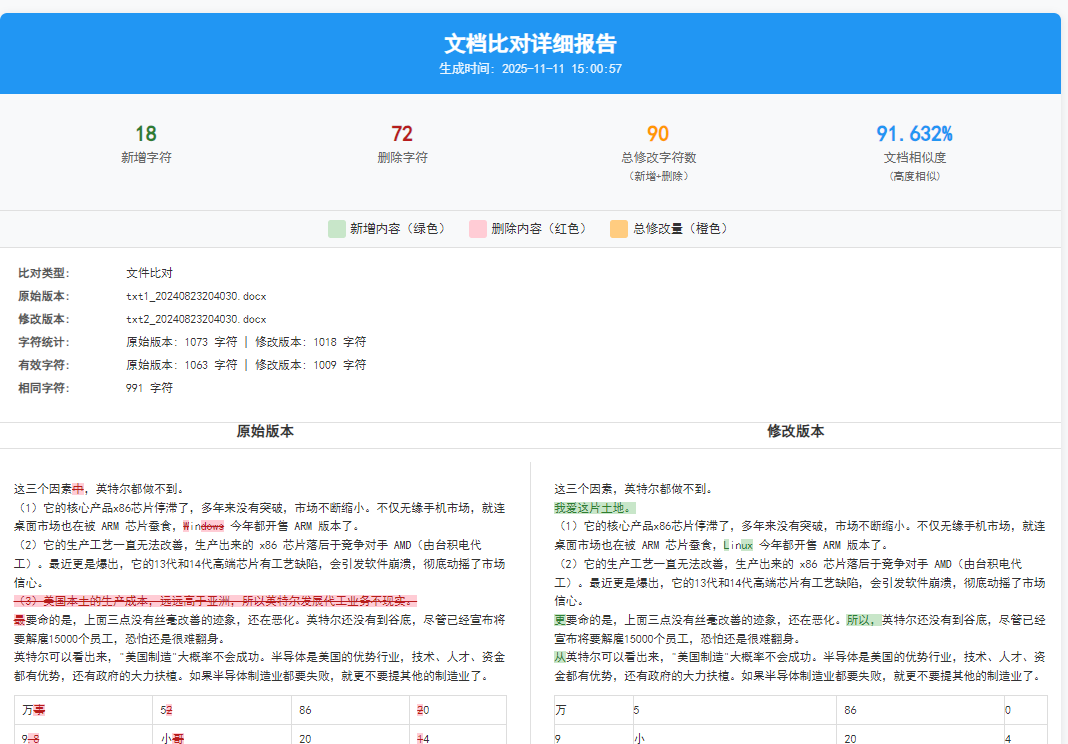Click the added characters count 18
1068x744 pixels.
(146, 134)
